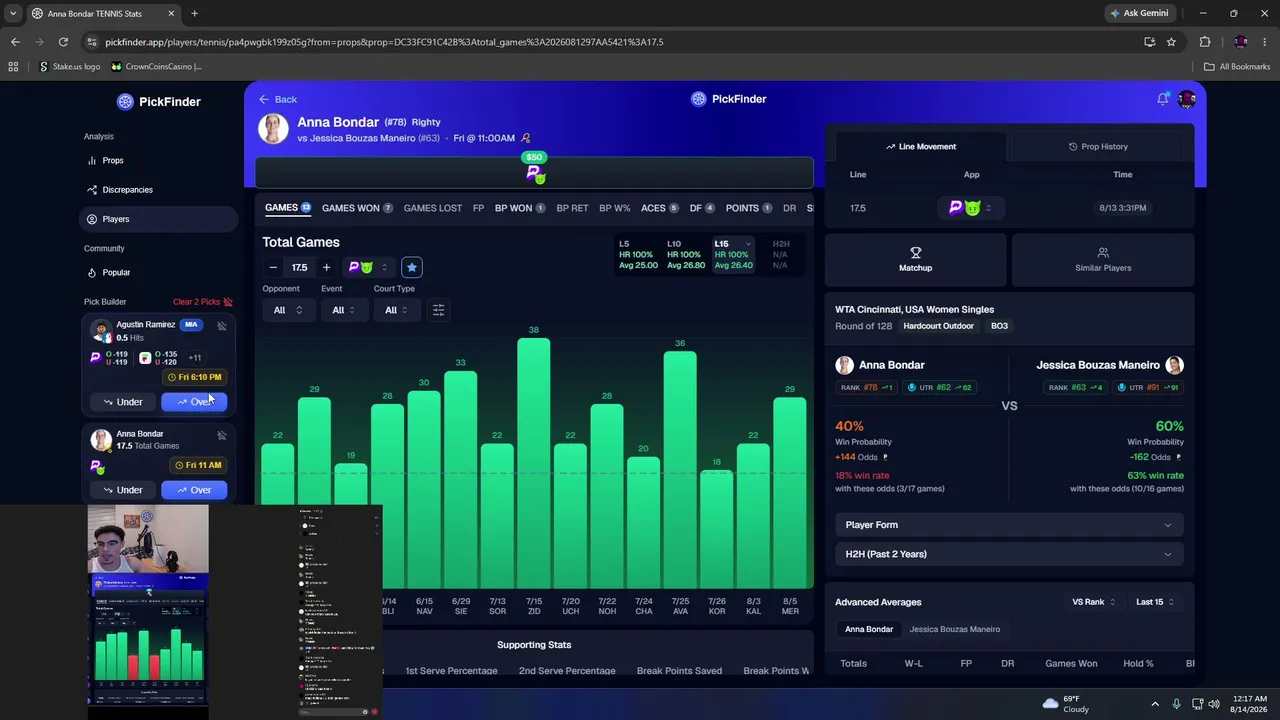Switch to BP RET stat tab
Screen dimensions: 1280x720
tap(572, 208)
